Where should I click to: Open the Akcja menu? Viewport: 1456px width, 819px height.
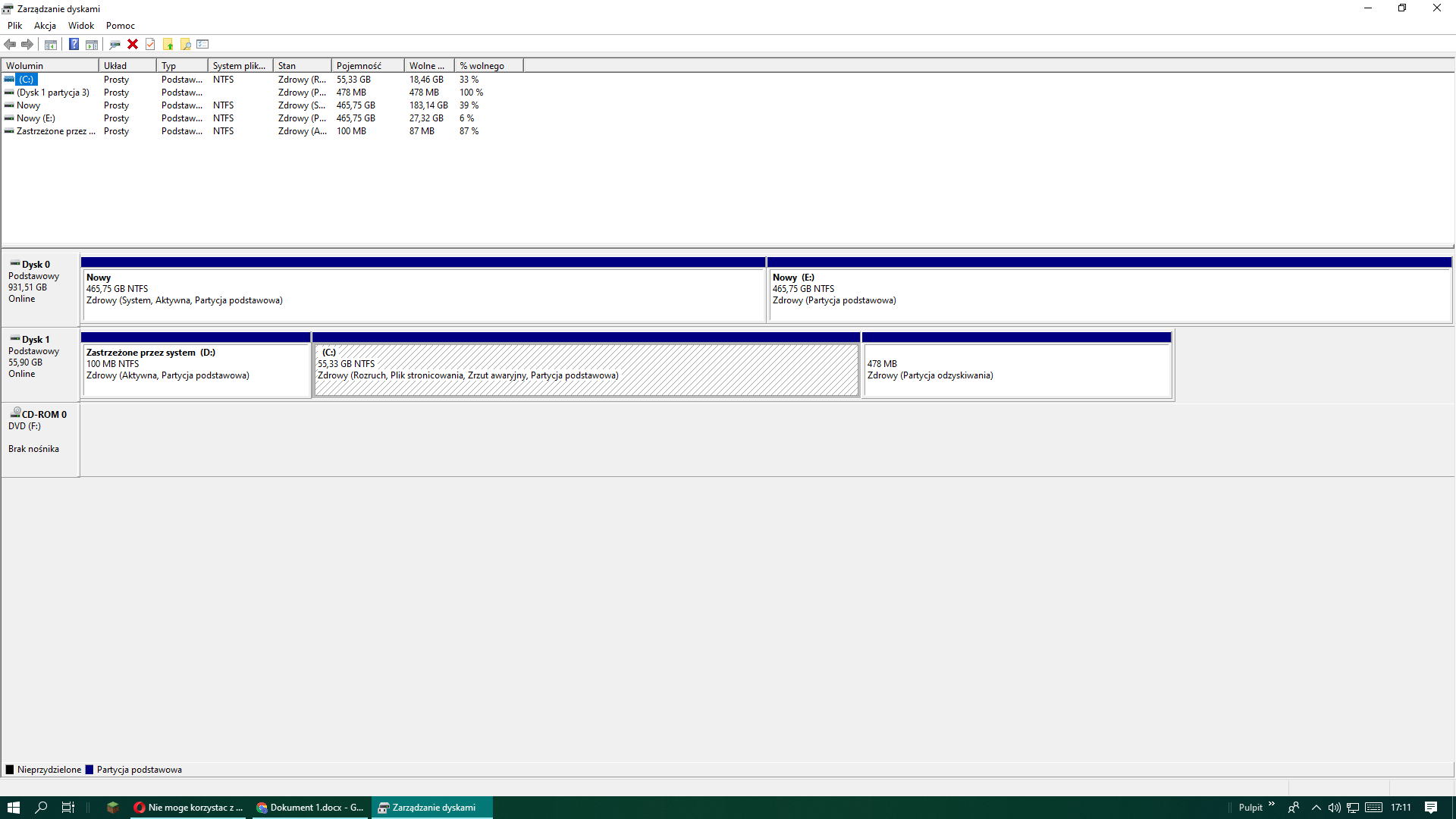45,26
